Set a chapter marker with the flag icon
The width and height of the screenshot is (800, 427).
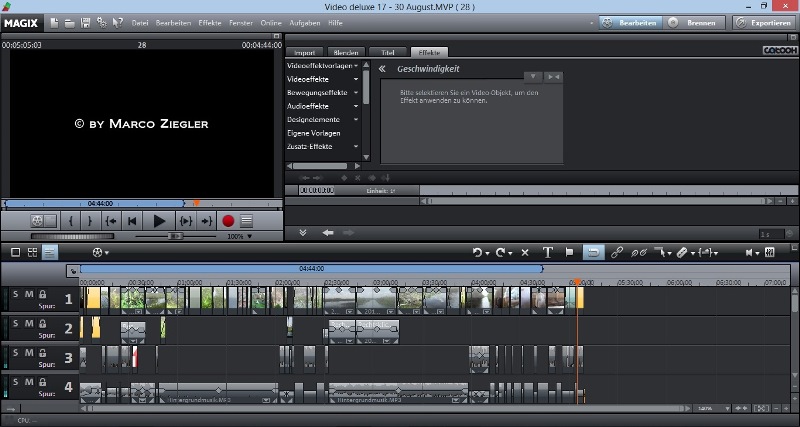click(569, 252)
